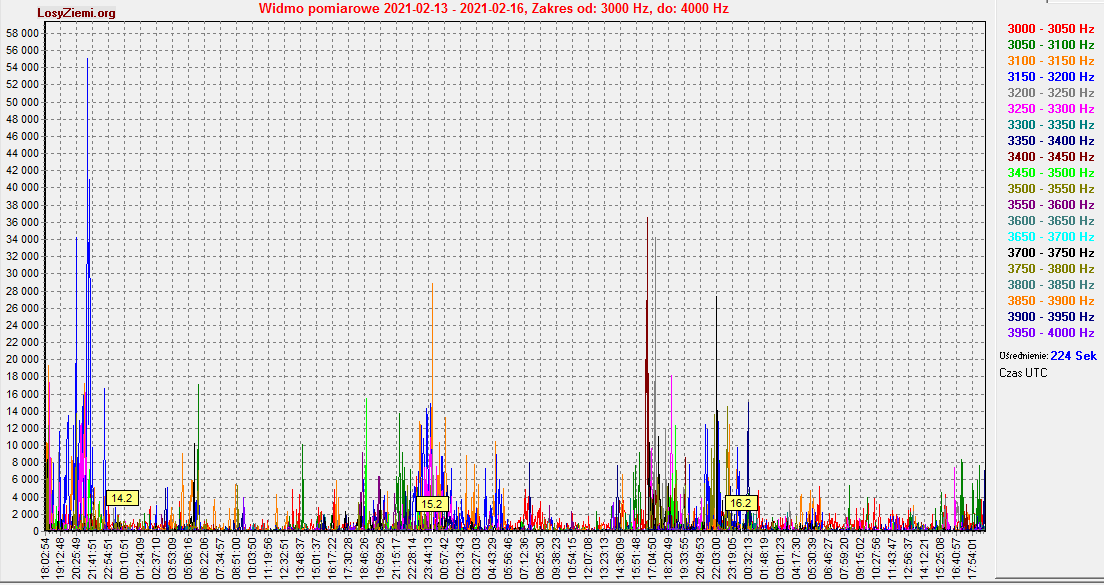Select the 16.2 date marker
1104x585 pixels.
(x=741, y=503)
